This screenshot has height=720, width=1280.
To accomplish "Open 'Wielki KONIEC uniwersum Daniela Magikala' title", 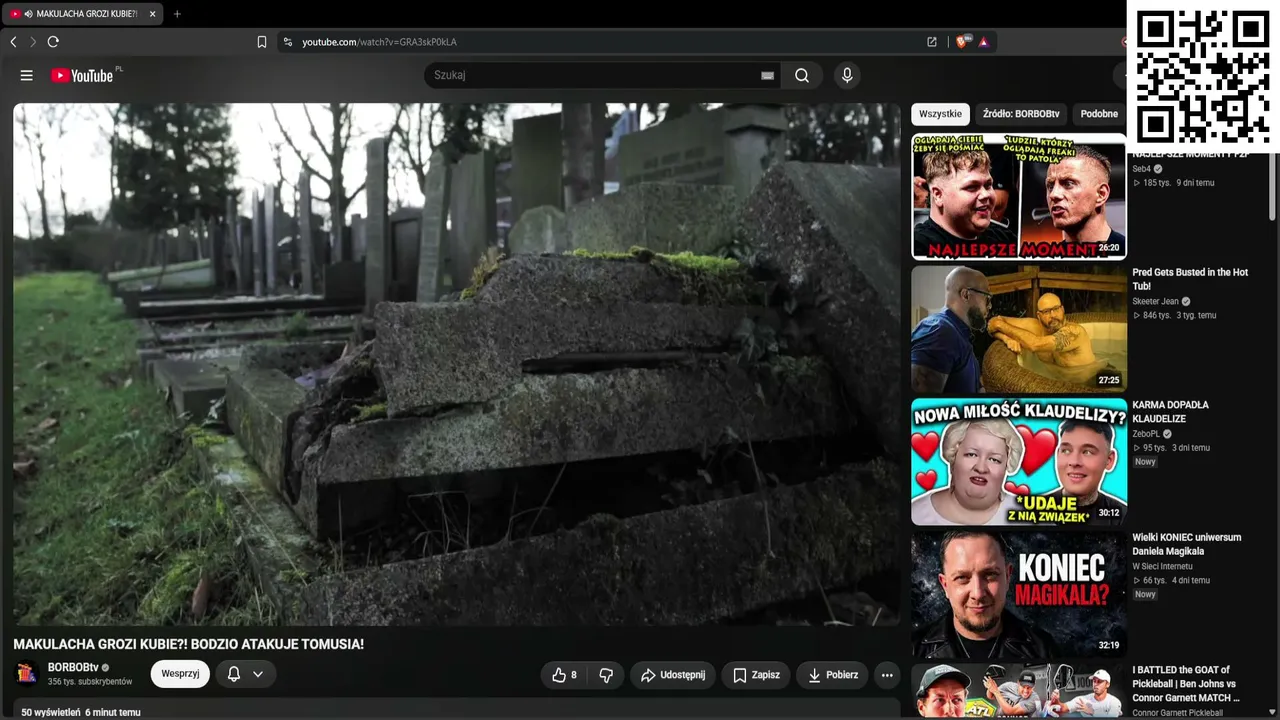I will (x=1186, y=544).
